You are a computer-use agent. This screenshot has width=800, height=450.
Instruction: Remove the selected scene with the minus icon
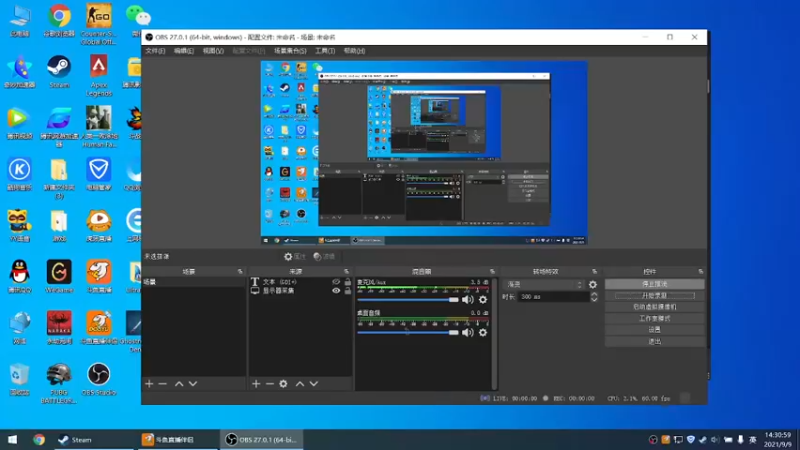[x=163, y=384]
